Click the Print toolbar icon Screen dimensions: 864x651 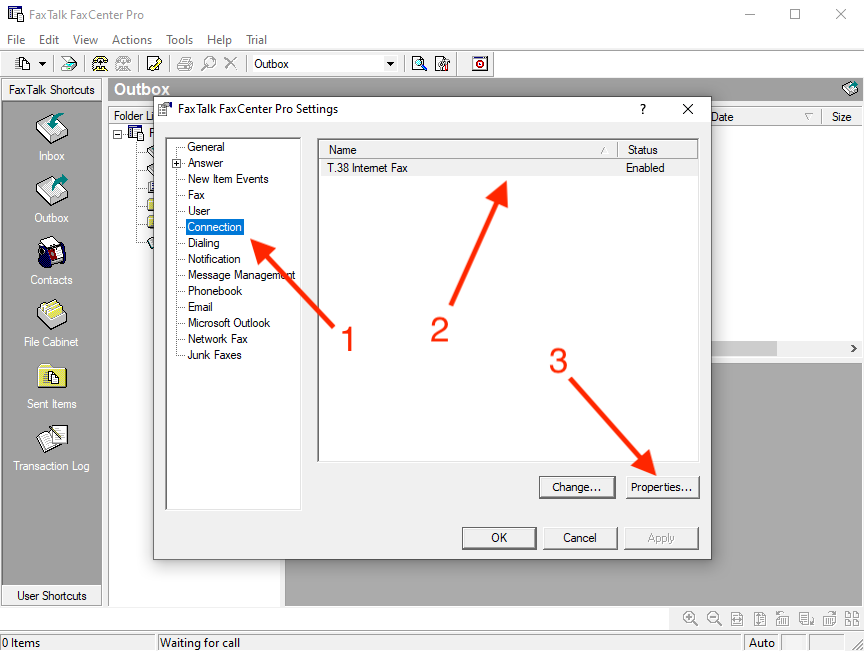click(185, 64)
